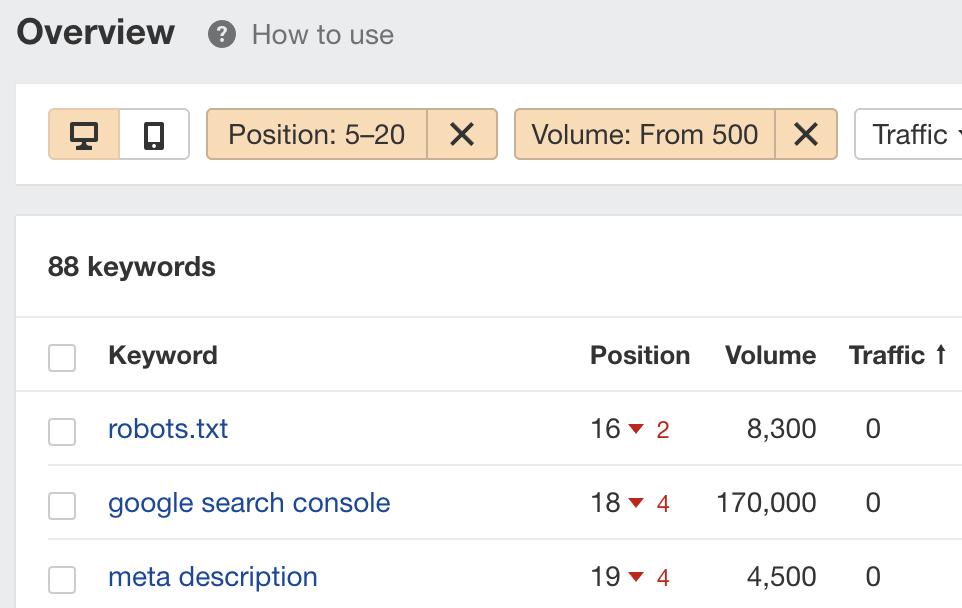Viewport: 962px width, 608px height.
Task: Open the robots.txt keyword link
Action: pyautogui.click(x=168, y=429)
